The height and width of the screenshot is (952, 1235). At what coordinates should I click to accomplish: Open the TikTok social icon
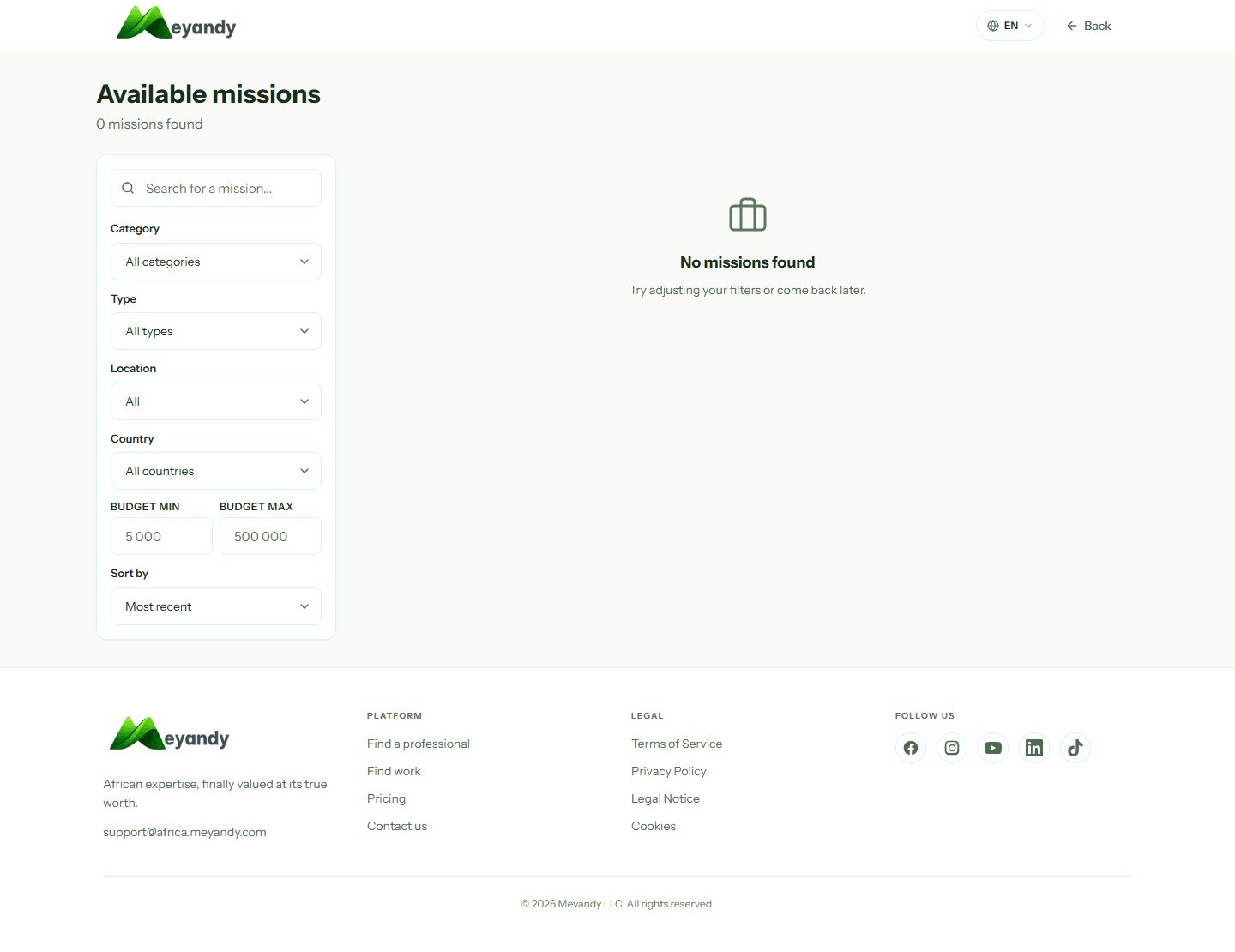tap(1075, 748)
